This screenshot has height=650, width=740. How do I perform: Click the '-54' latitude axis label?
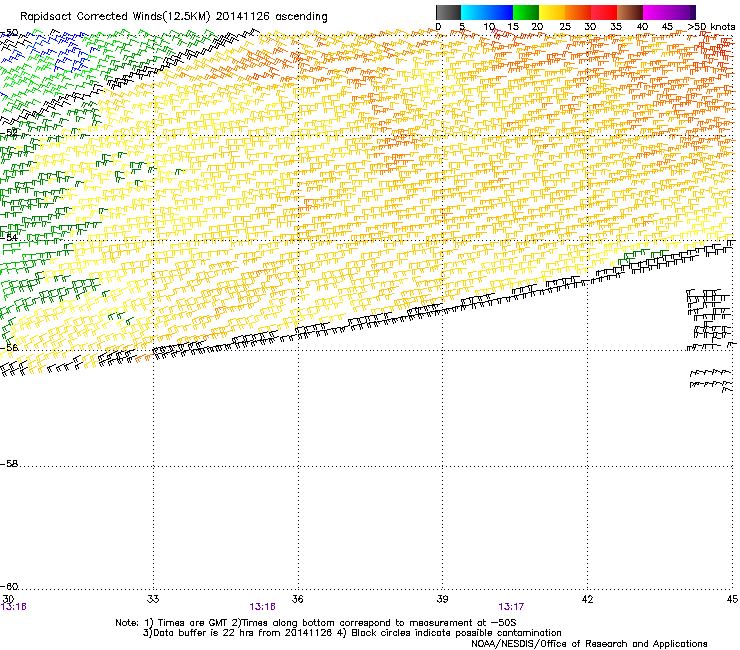(x=9, y=237)
